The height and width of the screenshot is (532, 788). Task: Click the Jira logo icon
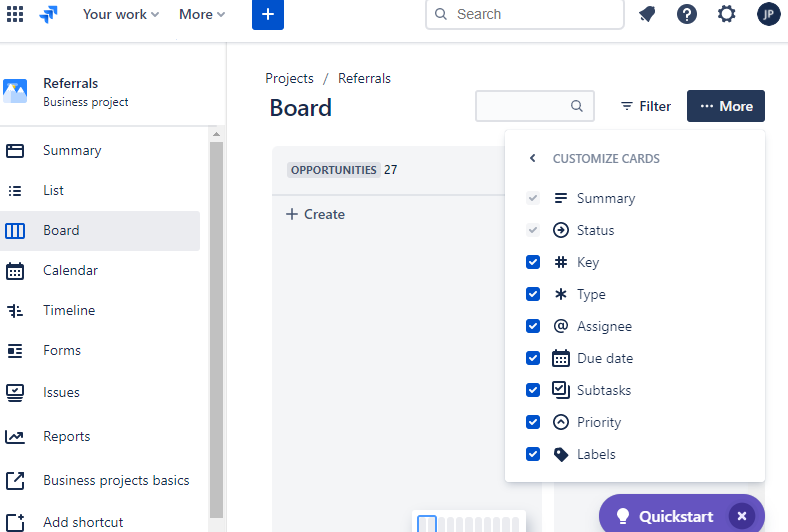[x=48, y=14]
